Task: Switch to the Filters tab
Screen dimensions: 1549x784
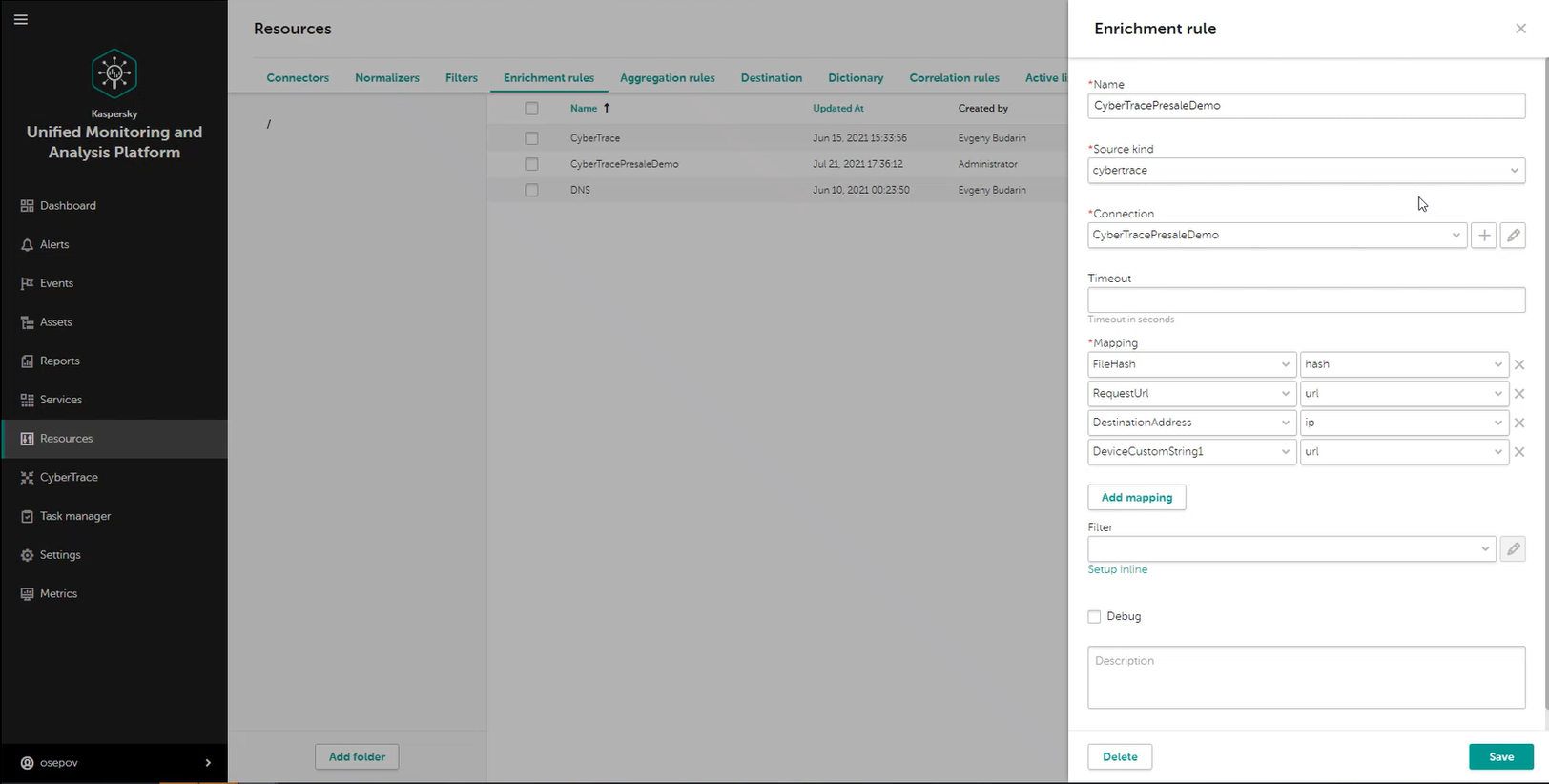Action: 462,78
